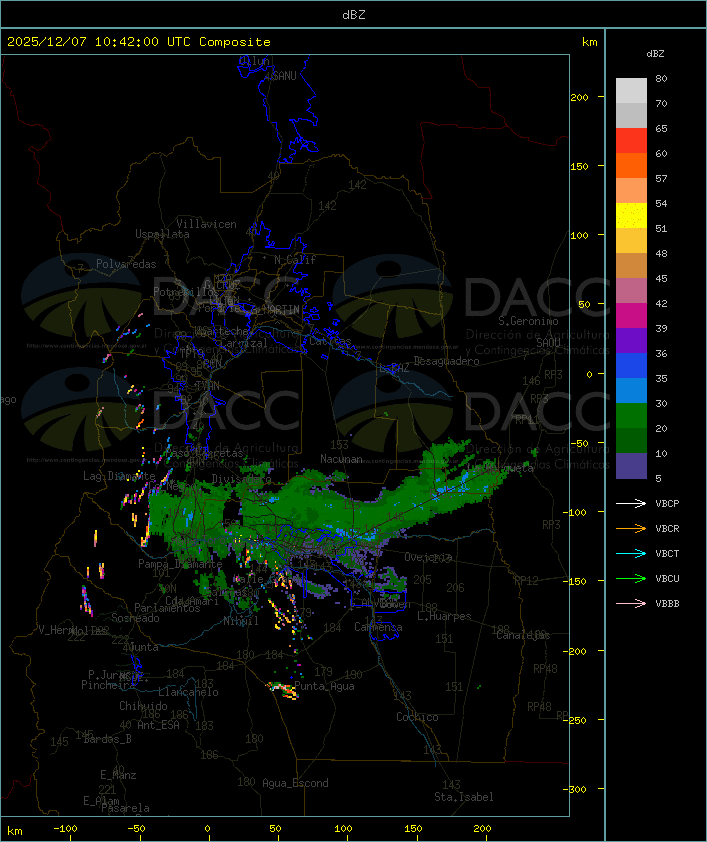Pick the dark green 10-20 dBZ swatch
This screenshot has height=842, width=707.
point(631,440)
